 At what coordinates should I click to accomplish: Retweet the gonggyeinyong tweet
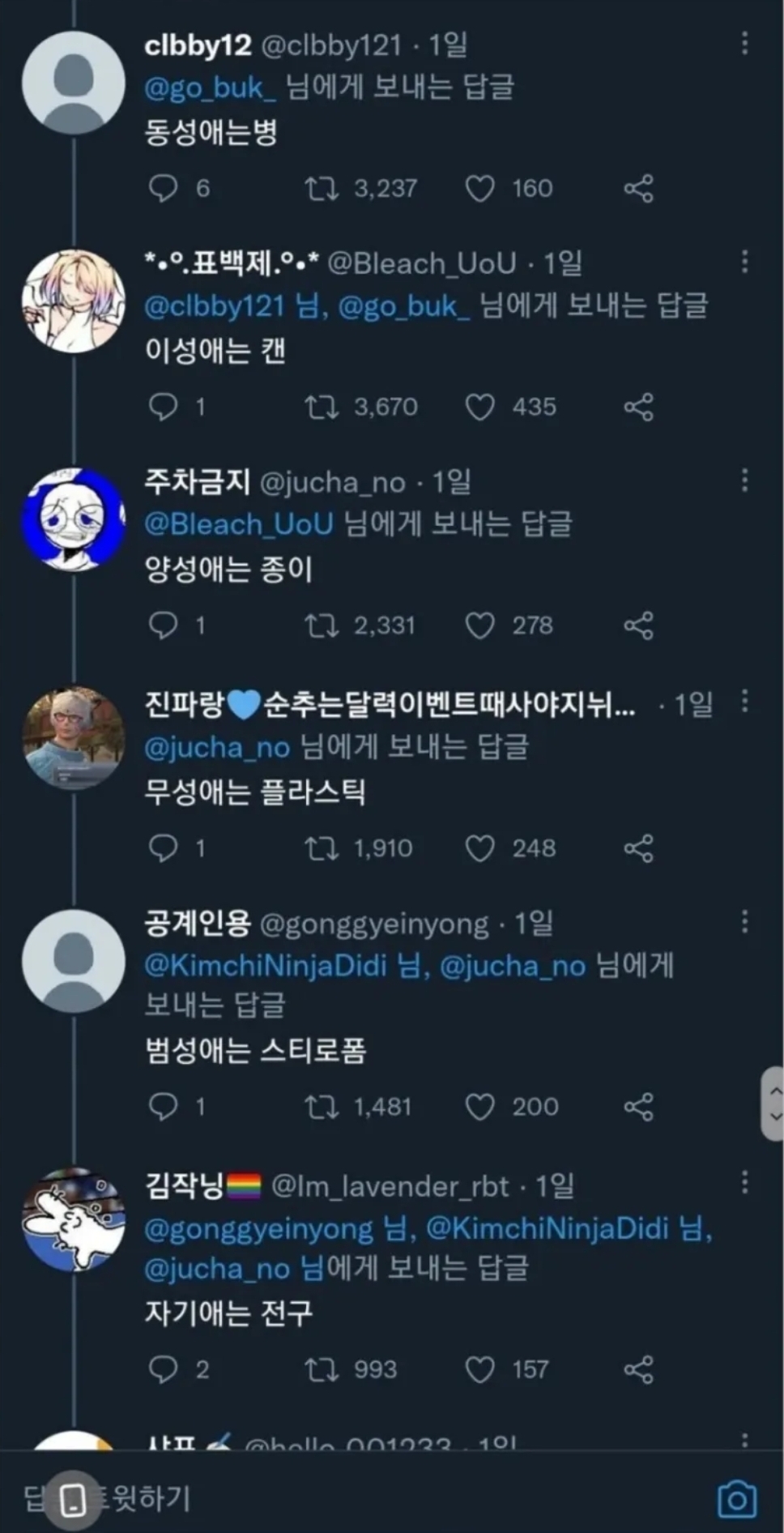pyautogui.click(x=322, y=1107)
